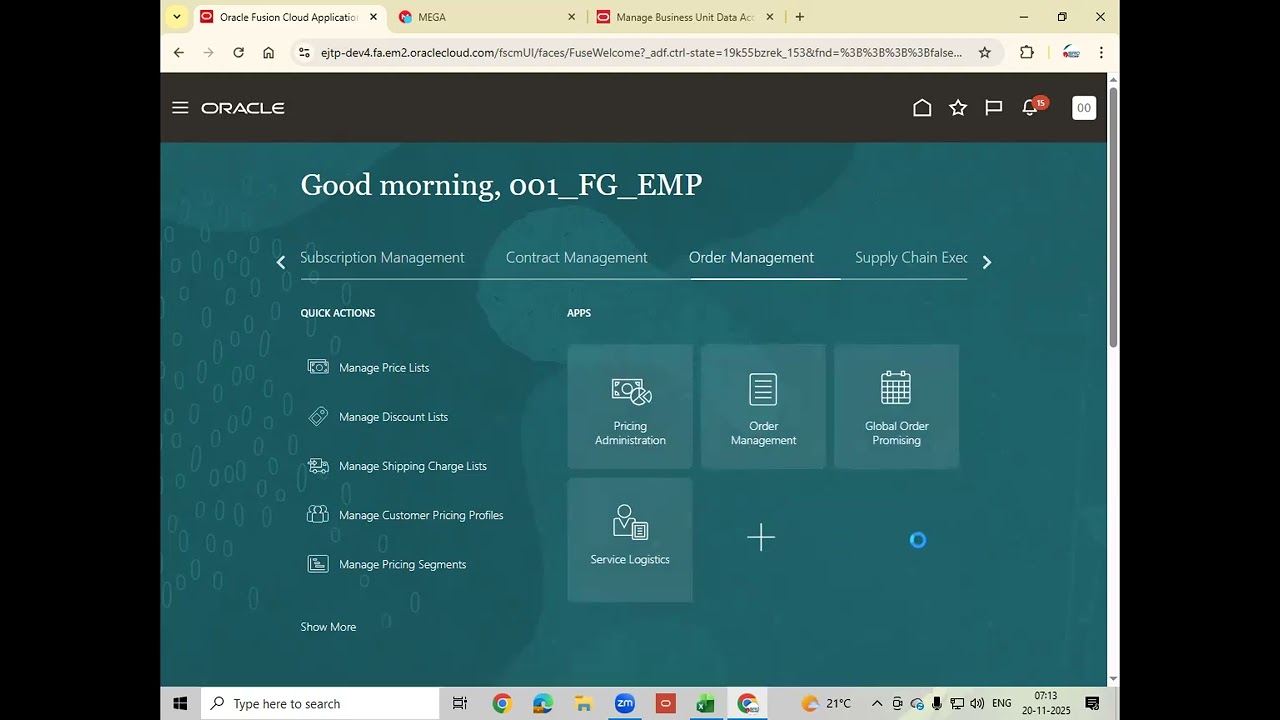This screenshot has width=1280, height=720.
Task: Open Order Management app tile
Action: (763, 407)
